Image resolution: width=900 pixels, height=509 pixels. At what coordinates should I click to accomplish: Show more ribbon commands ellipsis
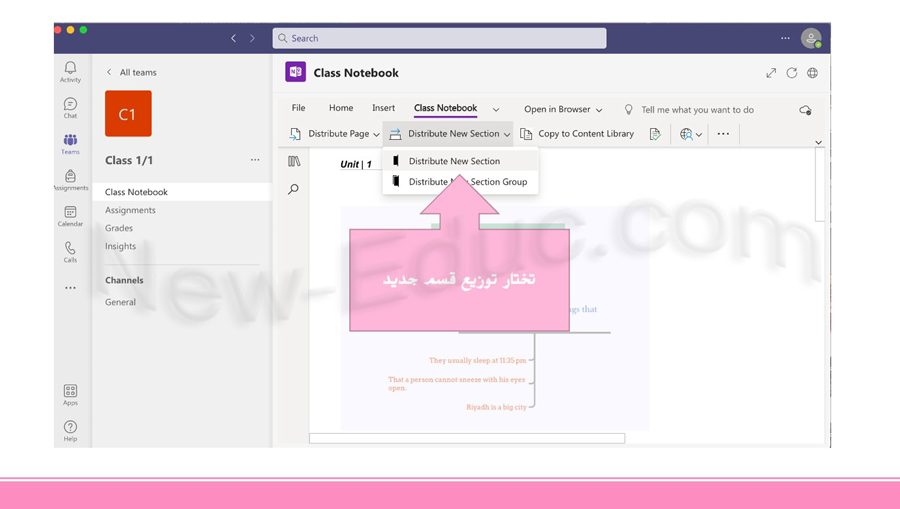coord(723,134)
